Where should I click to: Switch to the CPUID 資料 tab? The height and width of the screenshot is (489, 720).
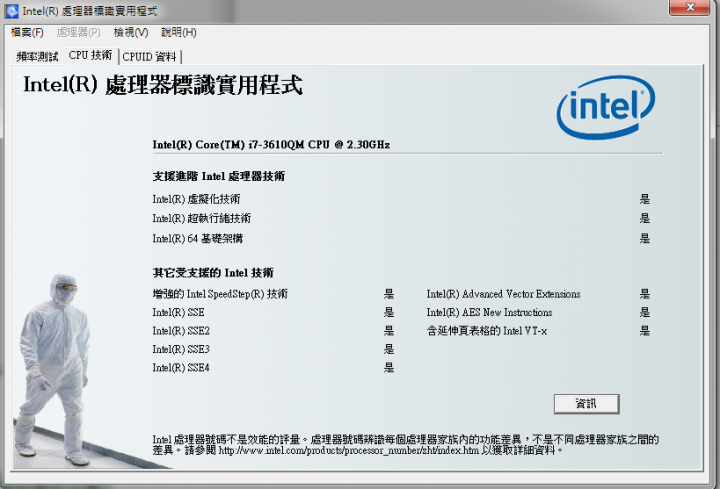149,56
